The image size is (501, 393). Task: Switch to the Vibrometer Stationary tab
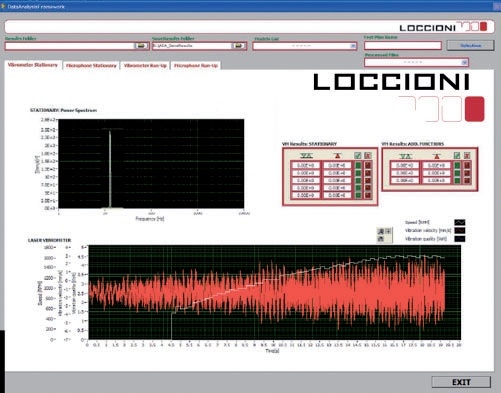pos(33,65)
